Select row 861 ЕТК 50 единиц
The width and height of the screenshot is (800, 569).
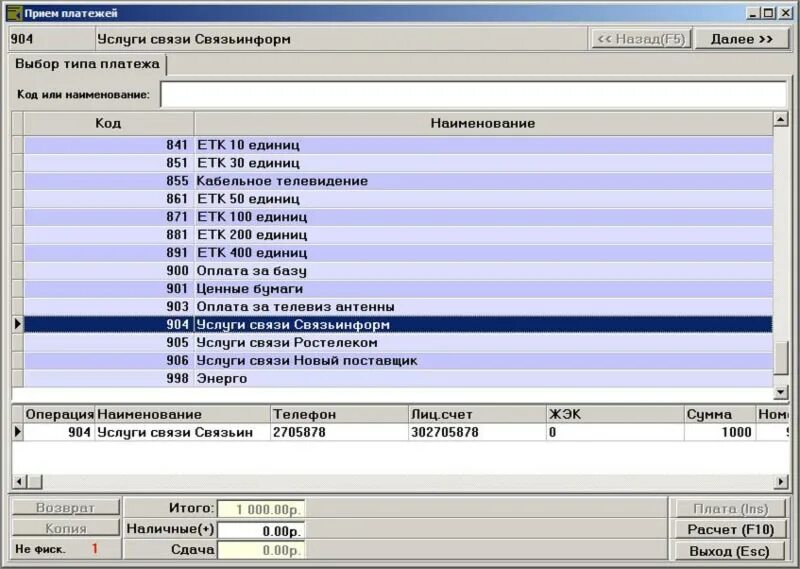coord(398,199)
